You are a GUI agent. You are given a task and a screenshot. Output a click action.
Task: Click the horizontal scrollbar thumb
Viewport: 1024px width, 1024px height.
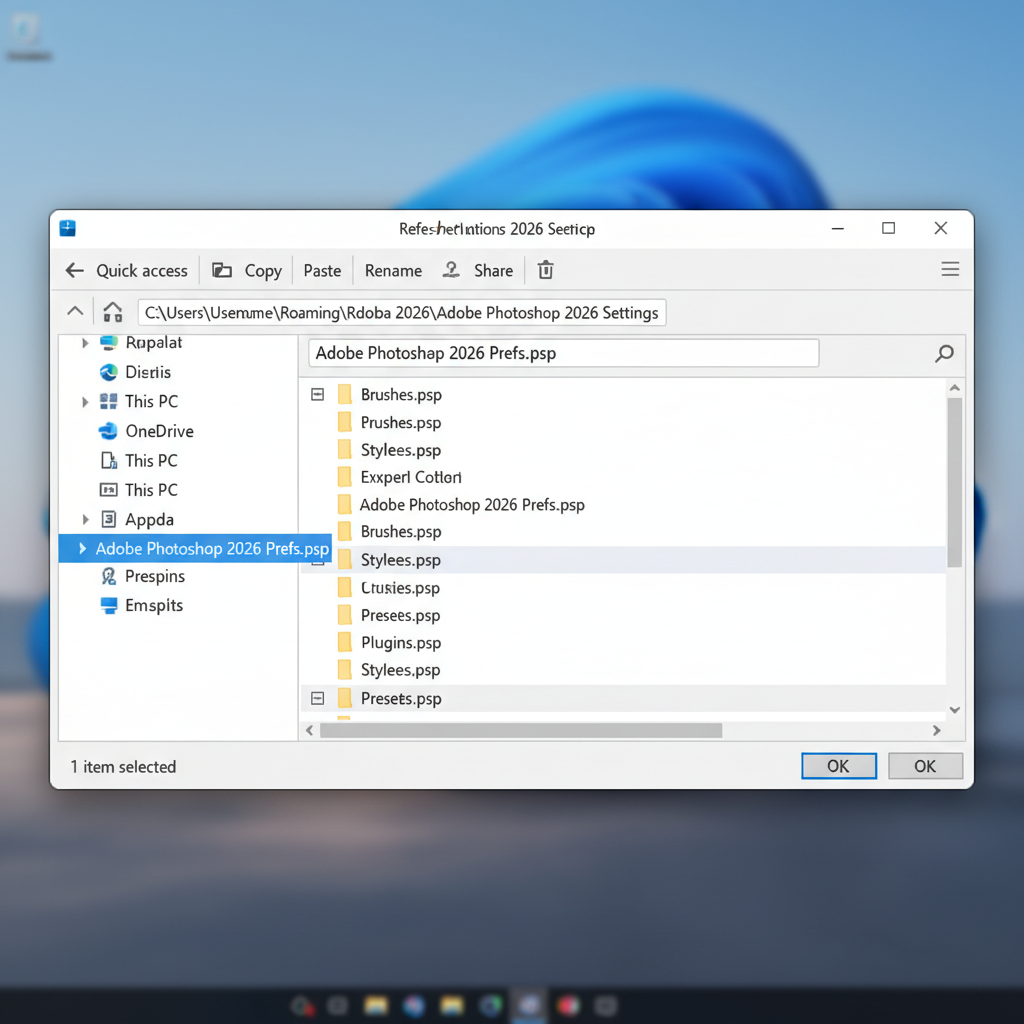point(520,731)
